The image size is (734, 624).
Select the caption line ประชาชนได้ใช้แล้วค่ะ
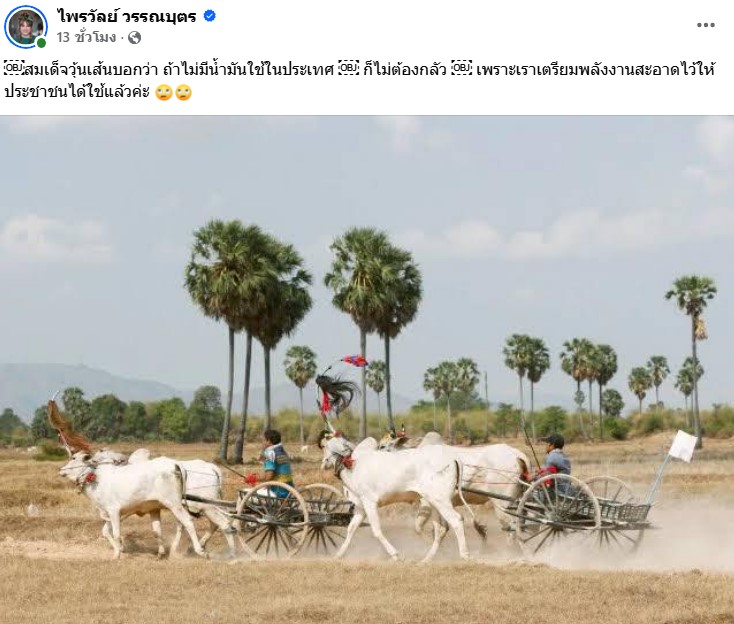[x=77, y=92]
